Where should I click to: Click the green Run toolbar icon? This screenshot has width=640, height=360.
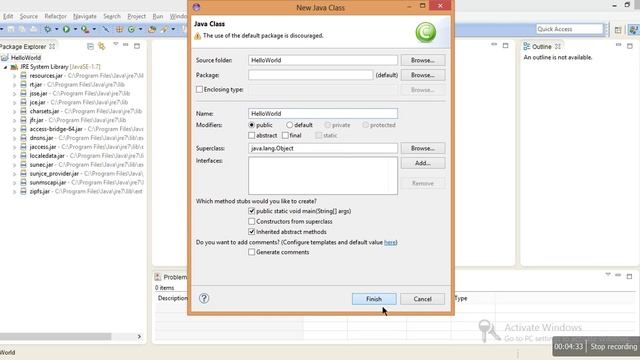[x=66, y=29]
